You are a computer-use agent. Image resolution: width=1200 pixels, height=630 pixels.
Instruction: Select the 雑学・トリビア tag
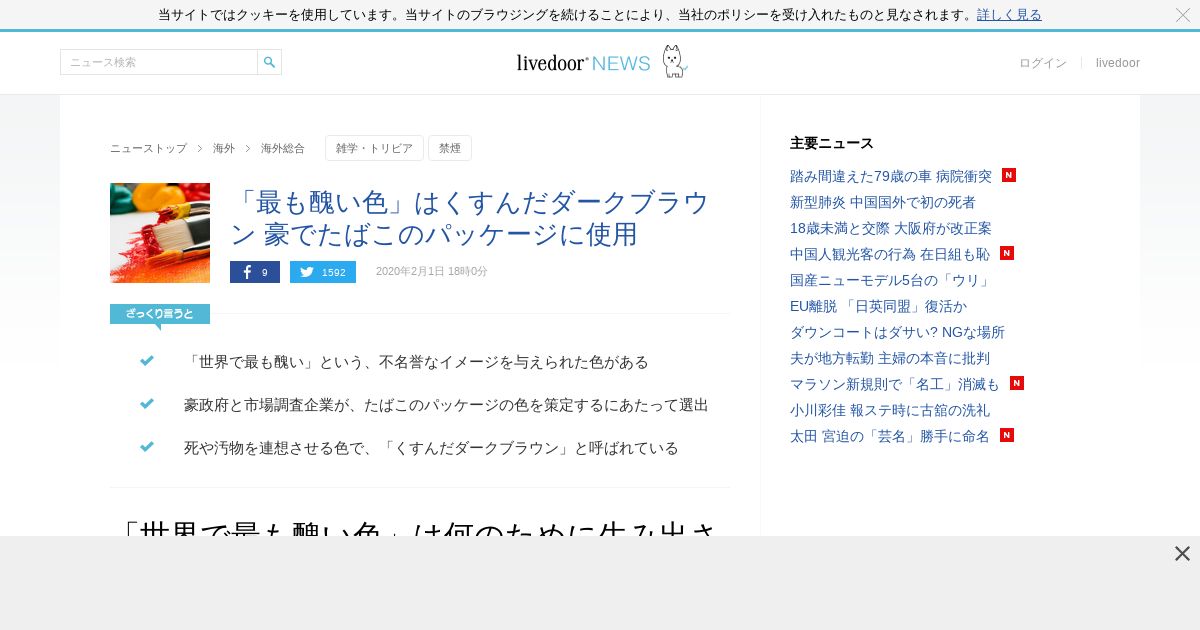pos(374,148)
